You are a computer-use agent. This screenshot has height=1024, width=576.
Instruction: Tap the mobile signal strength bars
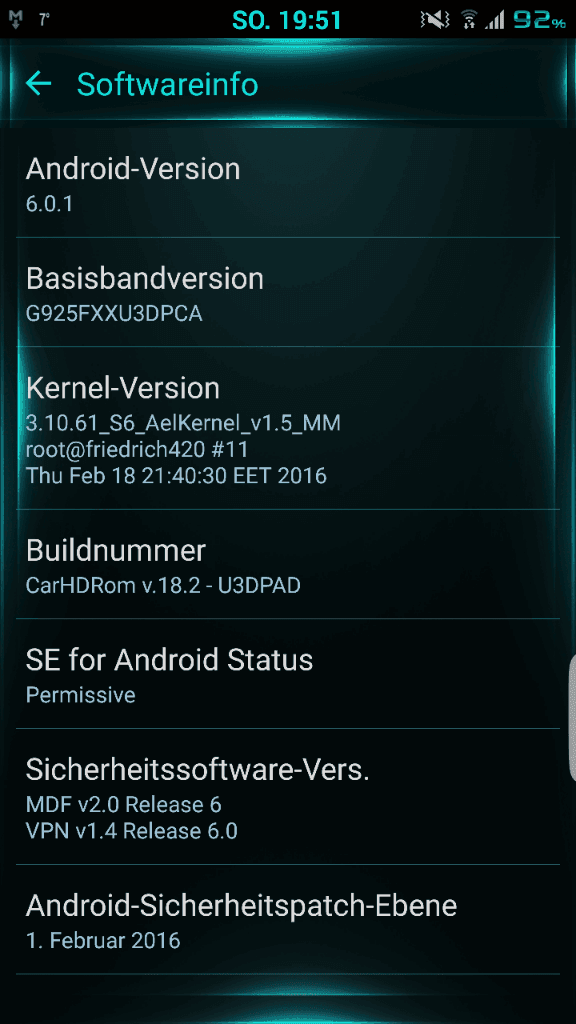coord(494,20)
